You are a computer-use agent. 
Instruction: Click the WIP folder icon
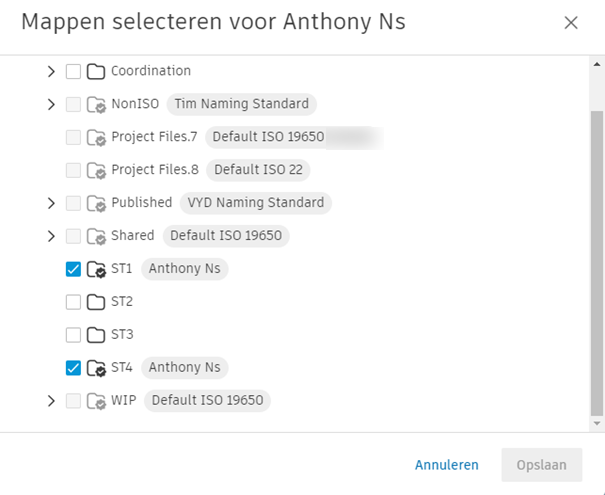[x=96, y=401]
